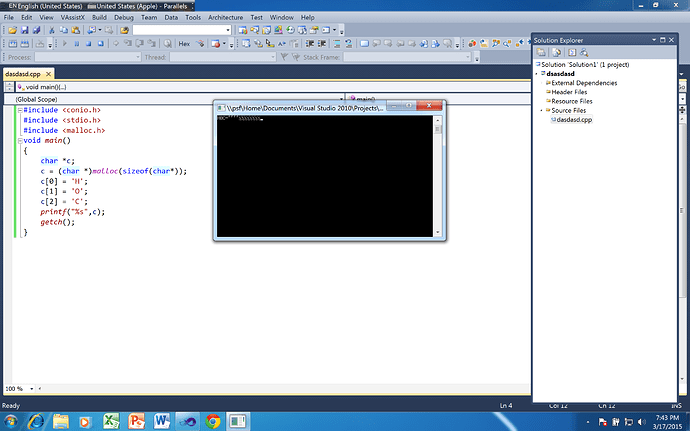Open Excel from the taskbar
Screen dimensions: 690x431
click(x=111, y=421)
